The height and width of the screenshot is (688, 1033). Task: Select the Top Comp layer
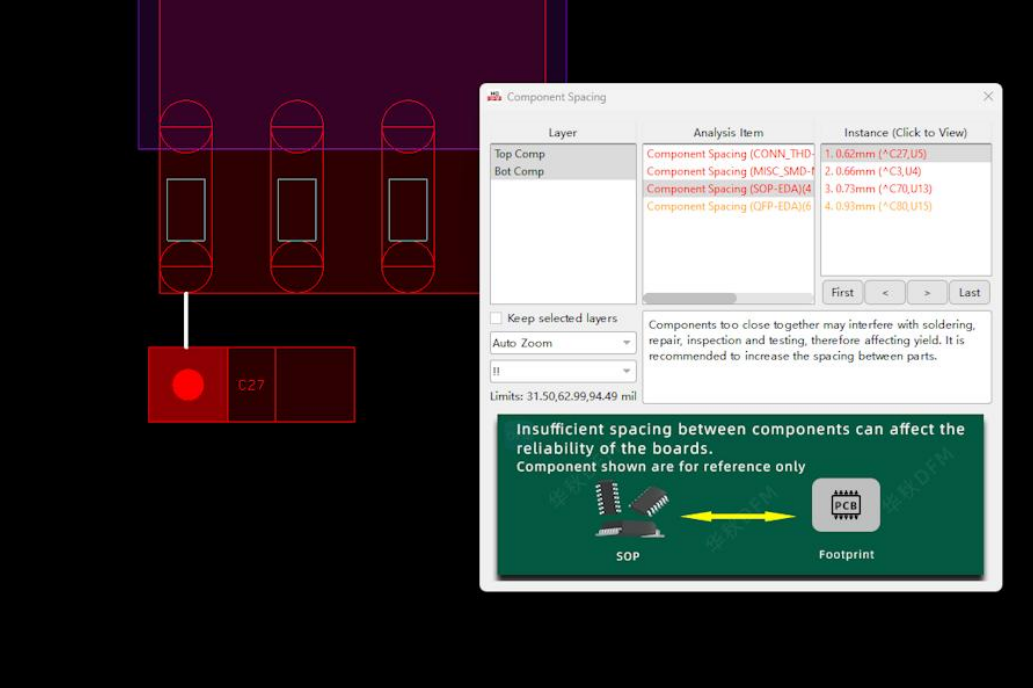(520, 154)
